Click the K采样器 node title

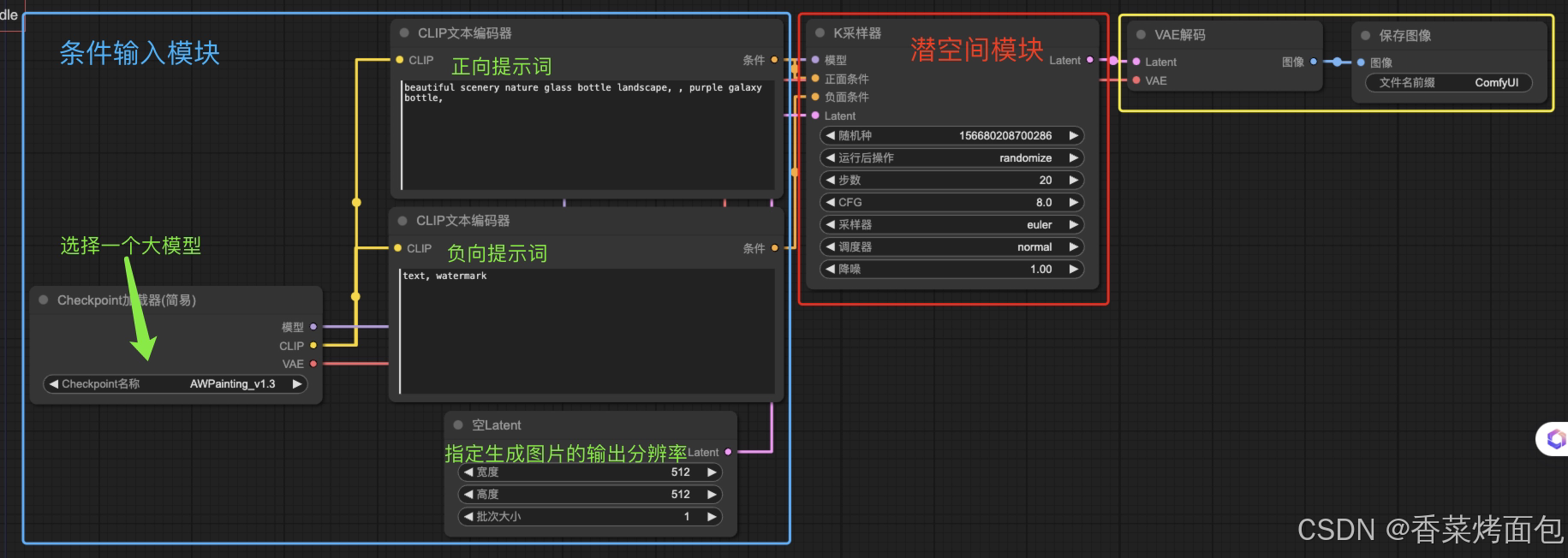[x=857, y=33]
